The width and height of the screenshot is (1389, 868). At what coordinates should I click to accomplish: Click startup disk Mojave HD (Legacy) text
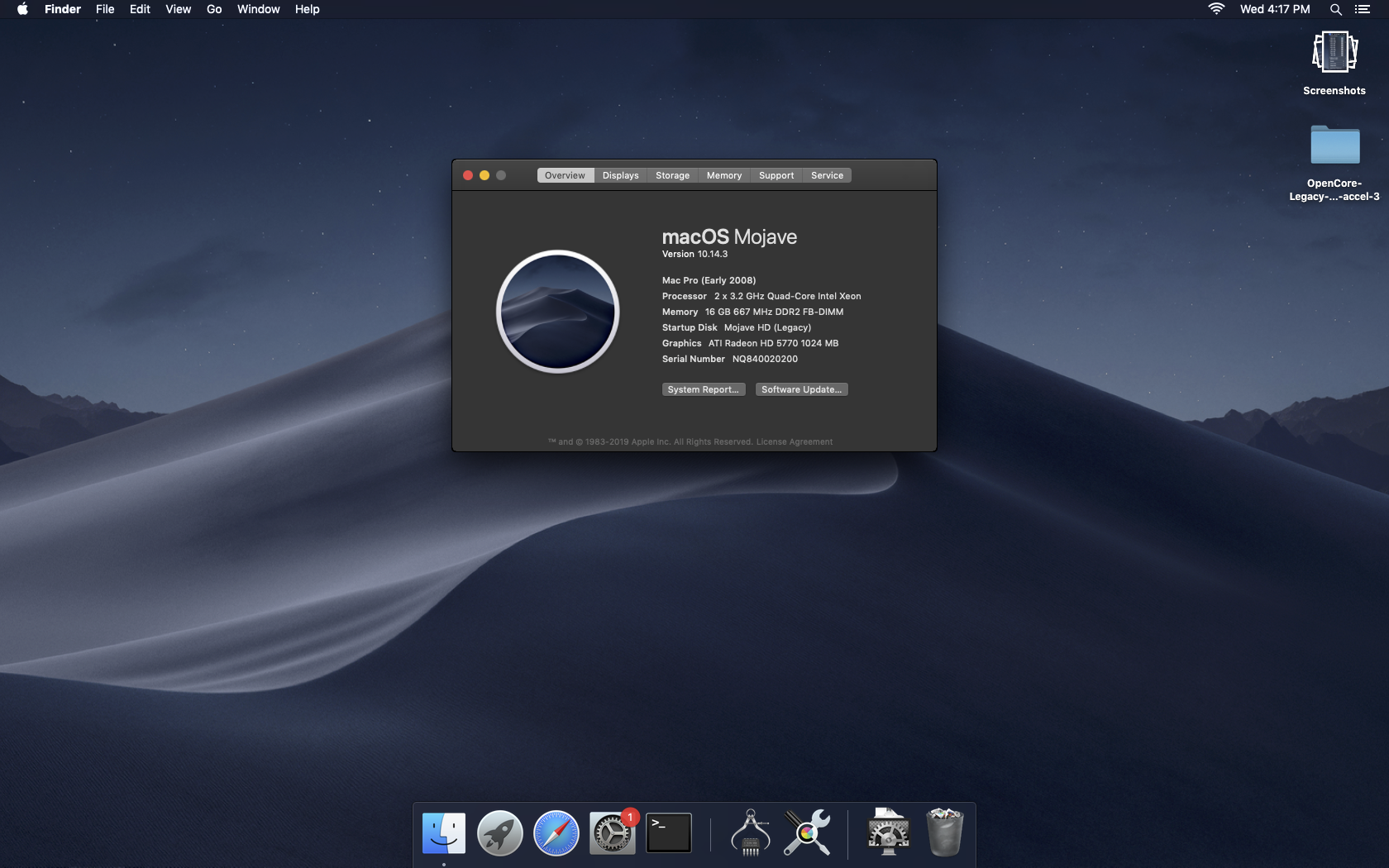[767, 327]
